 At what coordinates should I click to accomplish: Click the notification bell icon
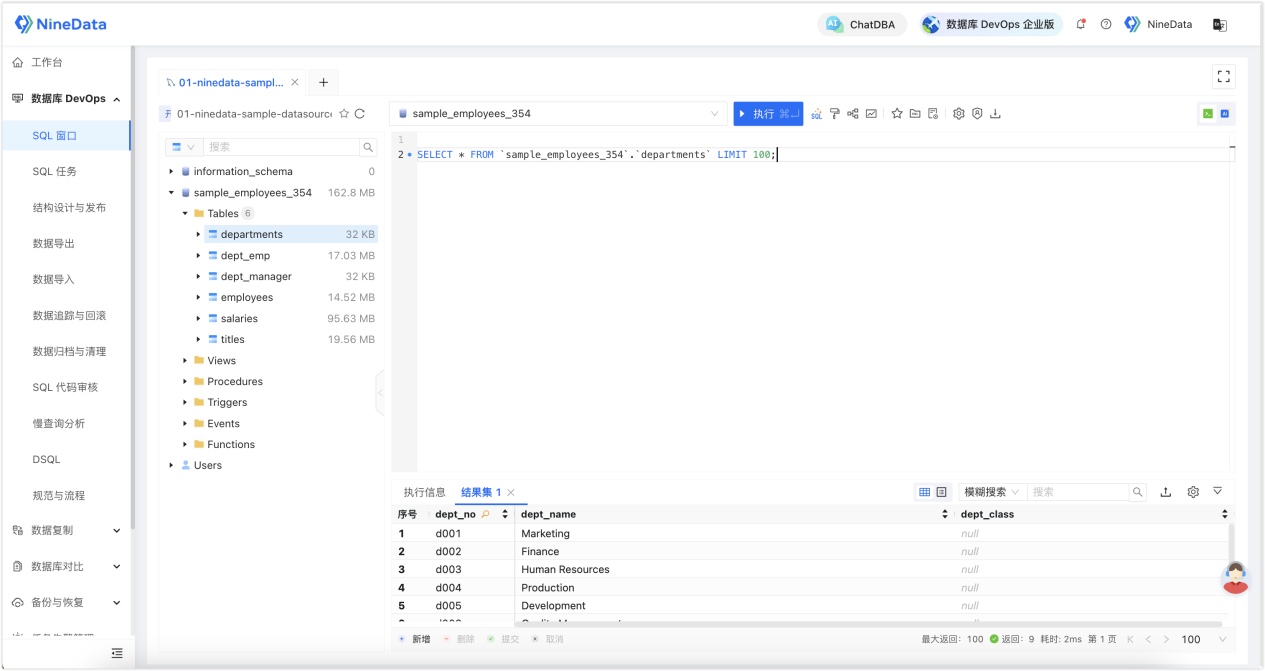[1081, 24]
